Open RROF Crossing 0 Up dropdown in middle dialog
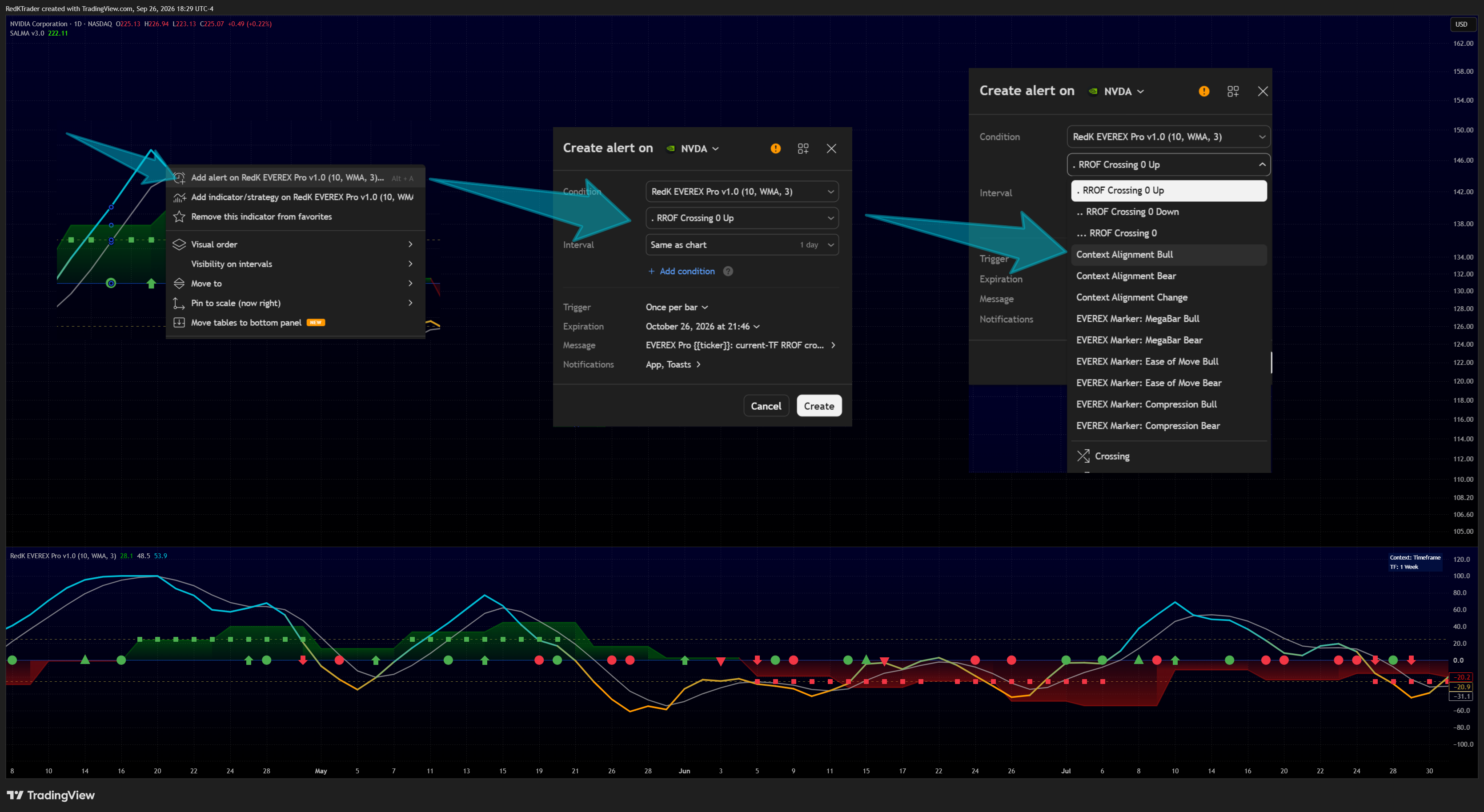 click(742, 218)
